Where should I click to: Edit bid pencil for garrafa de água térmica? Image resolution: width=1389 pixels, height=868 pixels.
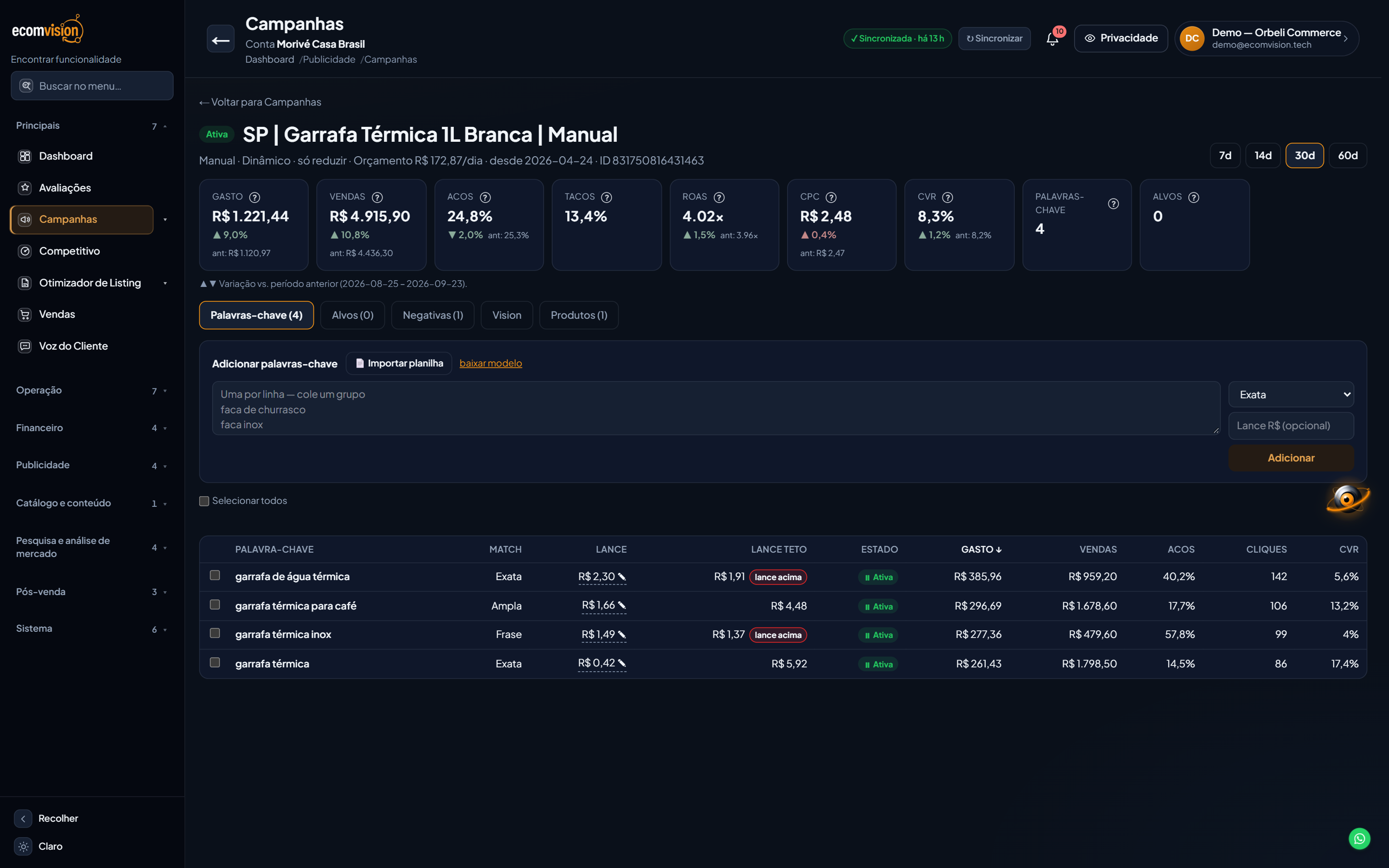click(622, 576)
